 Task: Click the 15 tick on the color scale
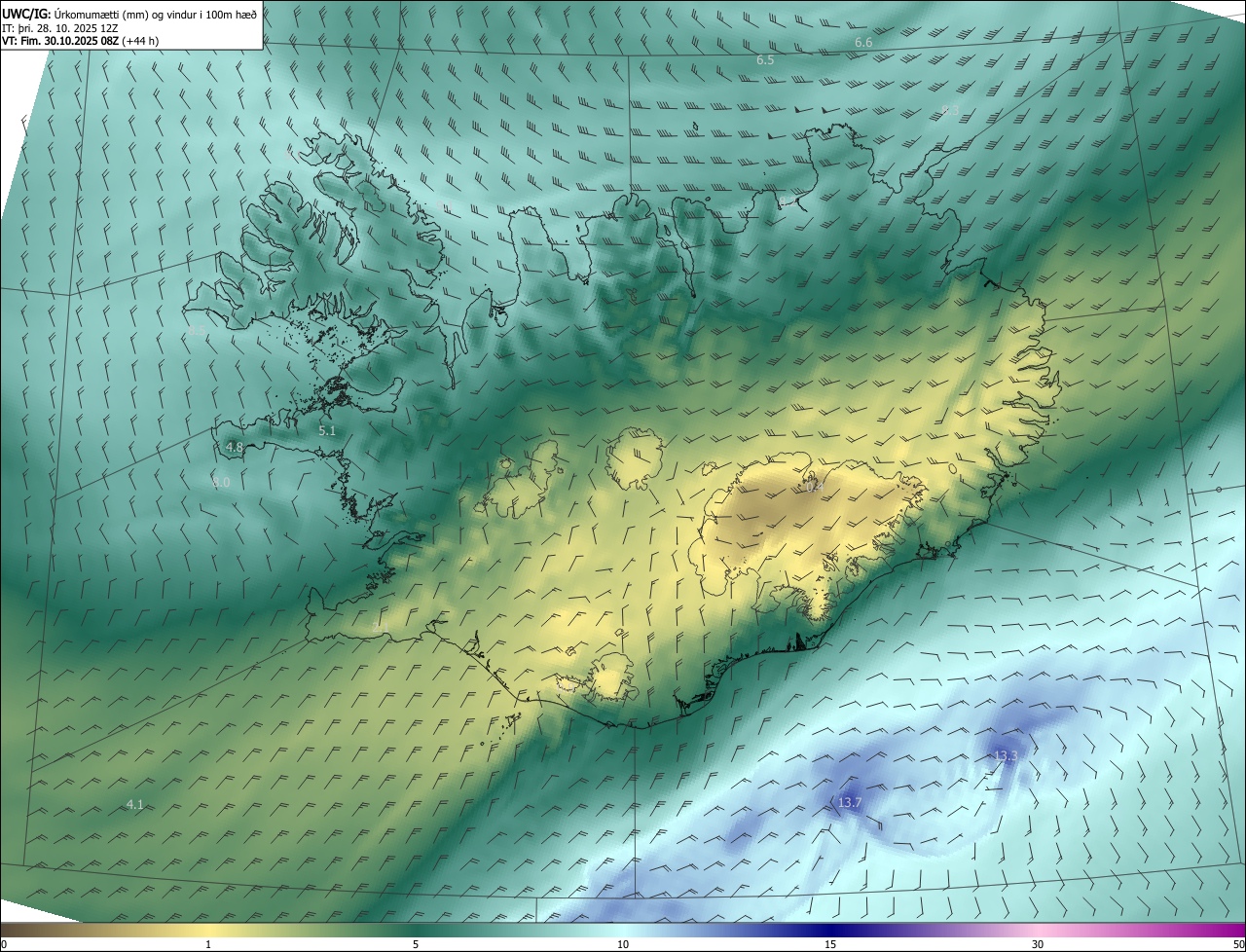[x=830, y=944]
